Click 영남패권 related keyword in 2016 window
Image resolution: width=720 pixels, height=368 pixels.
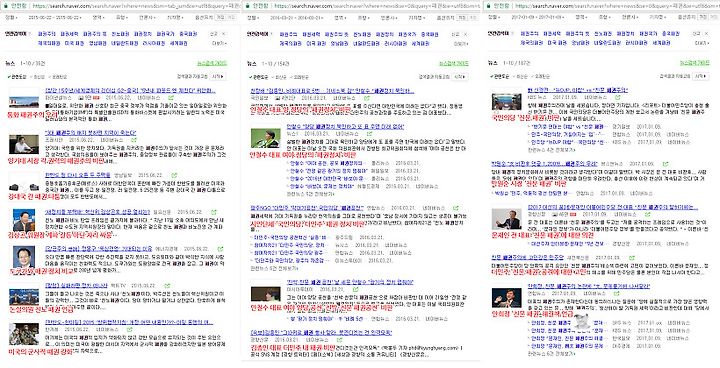point(339,43)
